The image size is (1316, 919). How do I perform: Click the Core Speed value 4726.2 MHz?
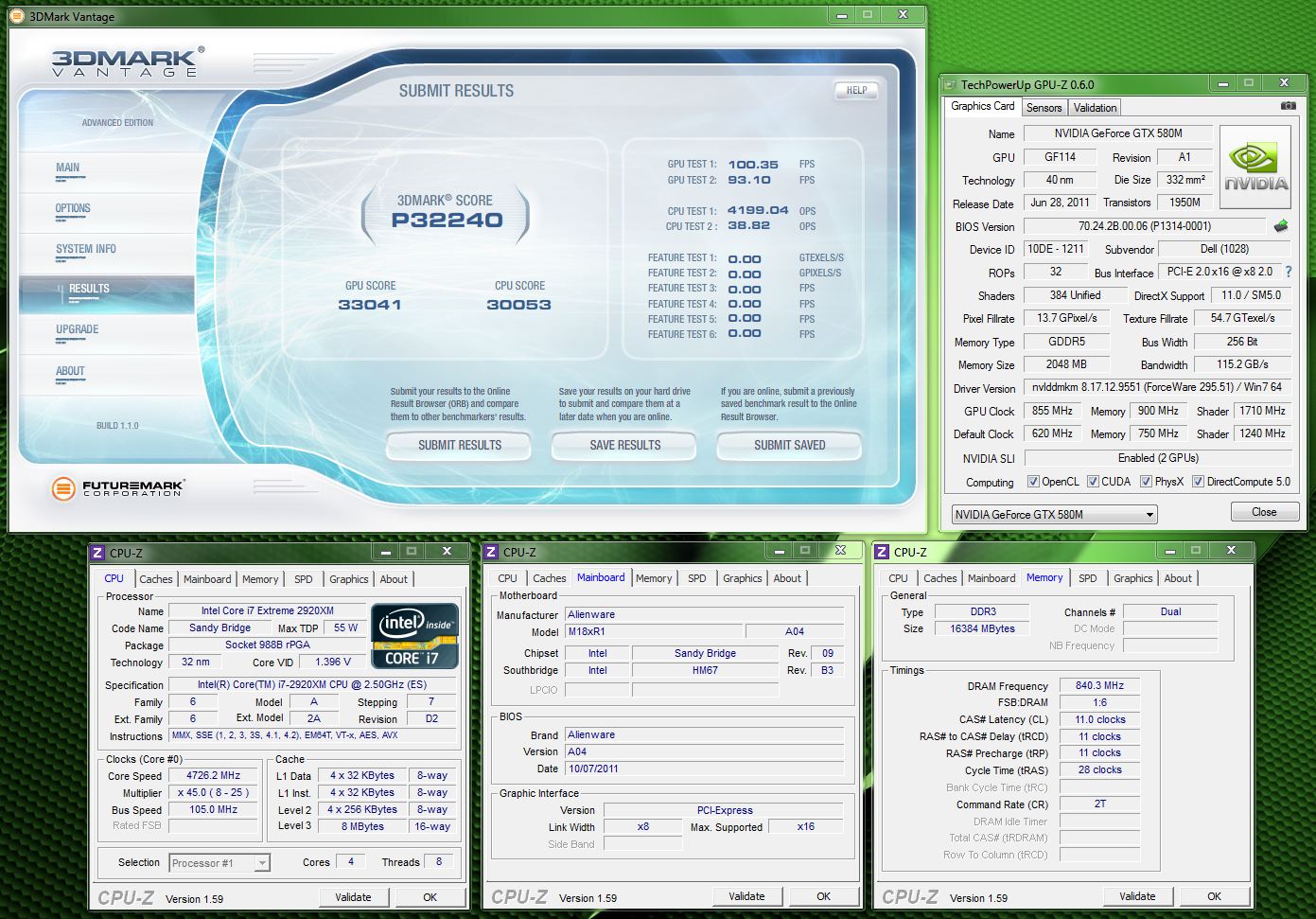tap(214, 775)
